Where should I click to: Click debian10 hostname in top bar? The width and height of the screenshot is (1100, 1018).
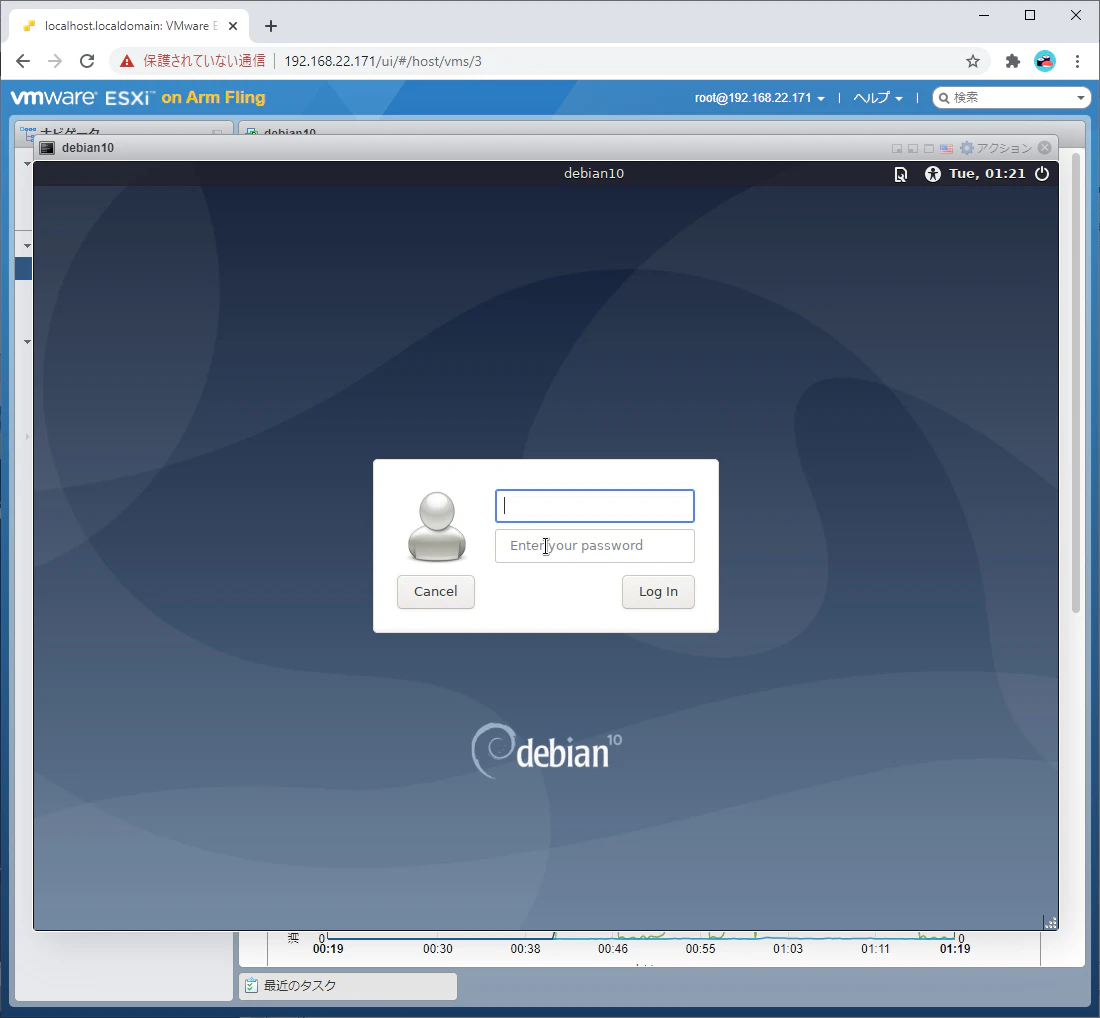pos(593,173)
